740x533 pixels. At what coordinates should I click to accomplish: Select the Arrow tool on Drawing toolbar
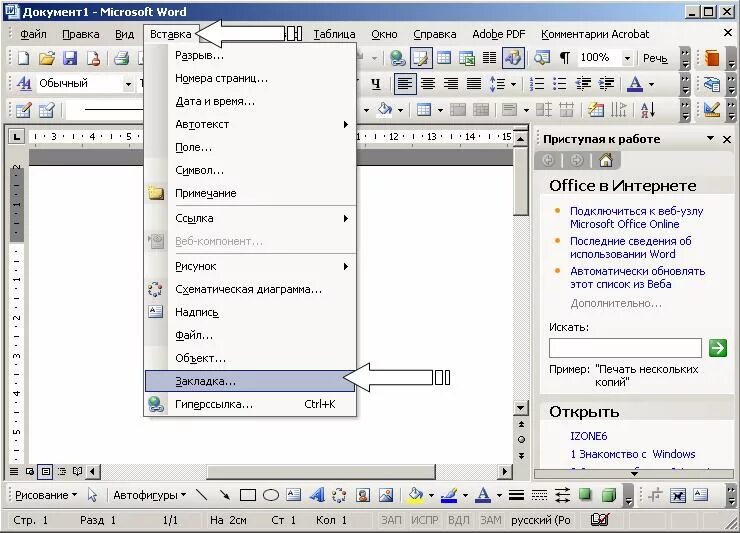coord(225,495)
